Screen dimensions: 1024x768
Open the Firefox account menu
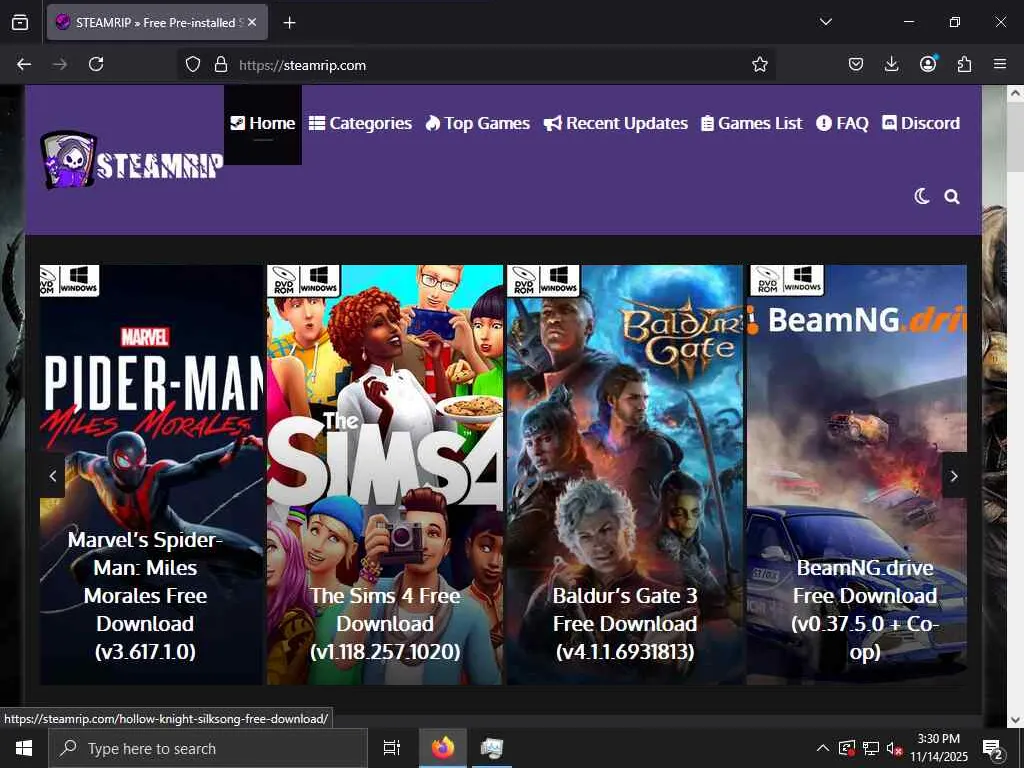[928, 63]
